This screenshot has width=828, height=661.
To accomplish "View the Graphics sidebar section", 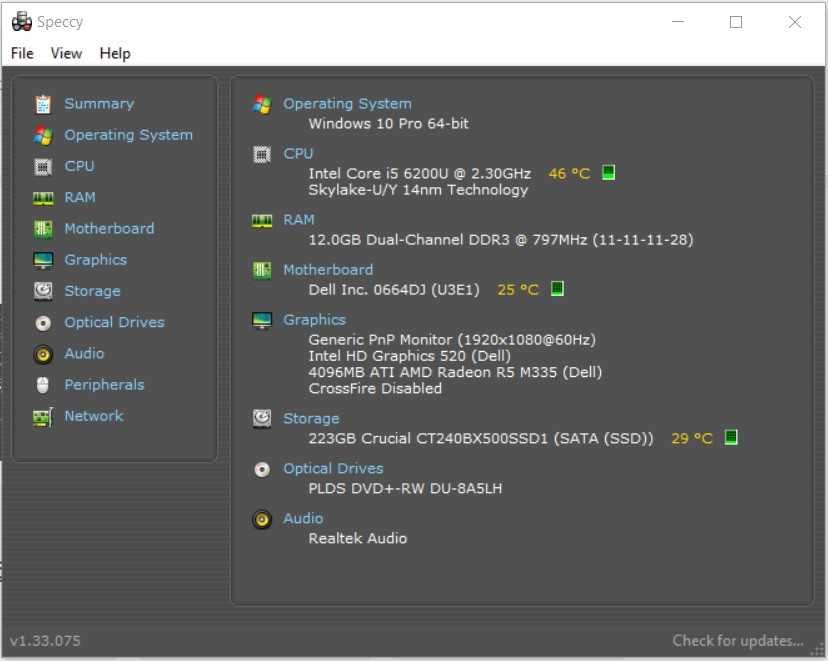I will tap(96, 260).
